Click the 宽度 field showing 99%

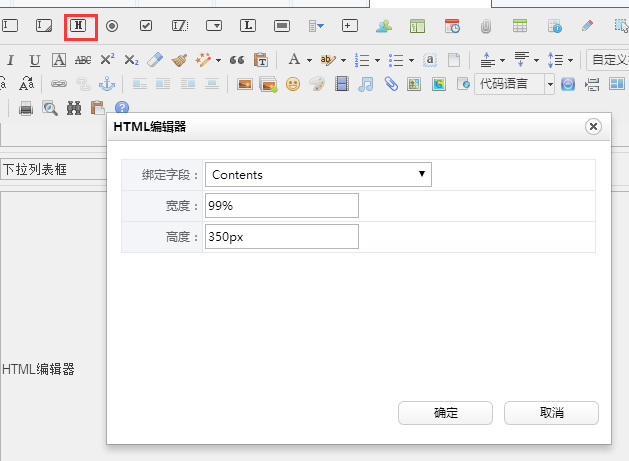[x=282, y=205]
